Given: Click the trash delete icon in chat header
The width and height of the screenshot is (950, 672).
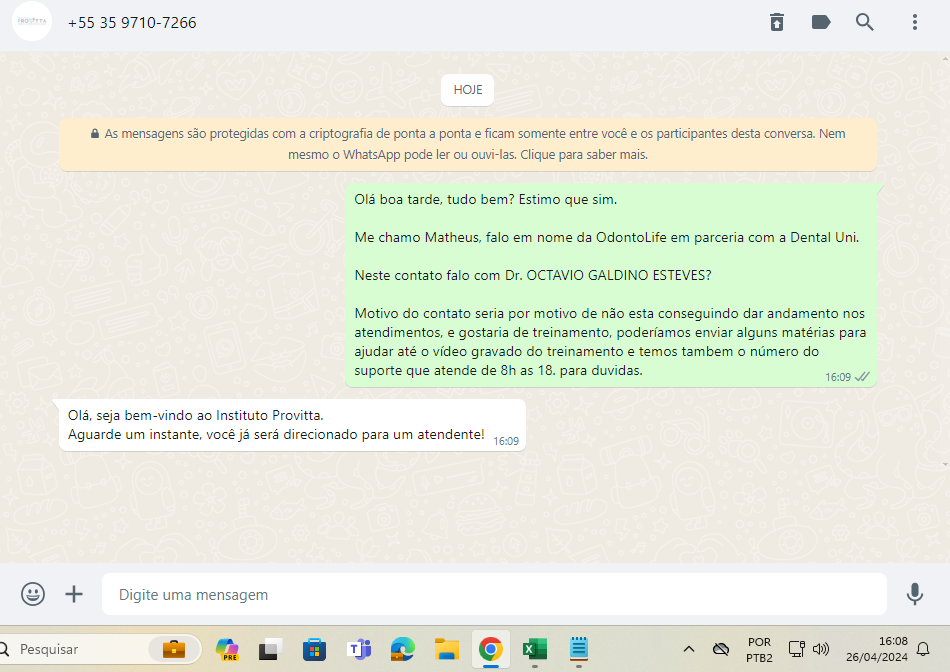Looking at the screenshot, I should click(x=777, y=22).
